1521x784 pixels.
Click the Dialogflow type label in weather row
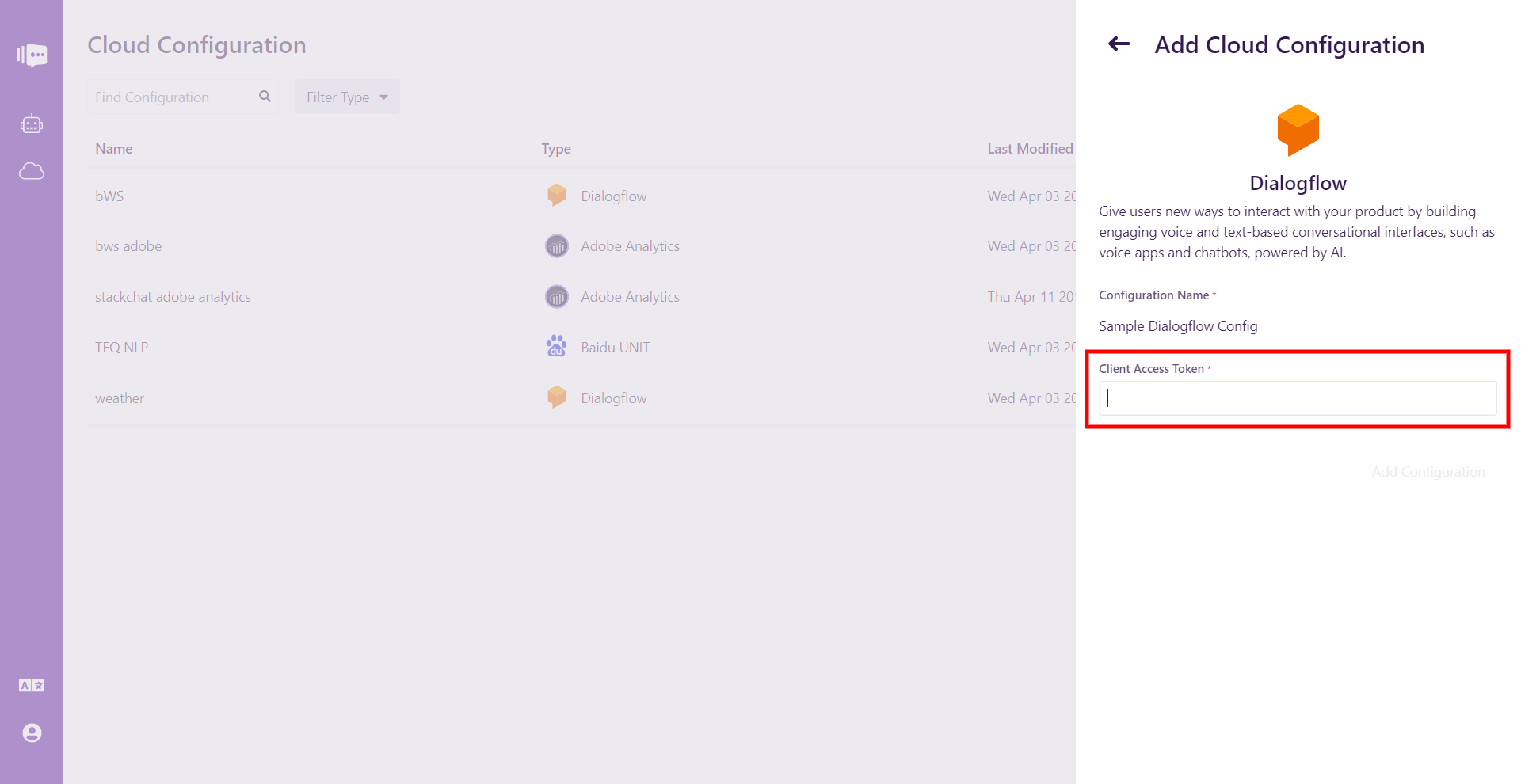[614, 398]
